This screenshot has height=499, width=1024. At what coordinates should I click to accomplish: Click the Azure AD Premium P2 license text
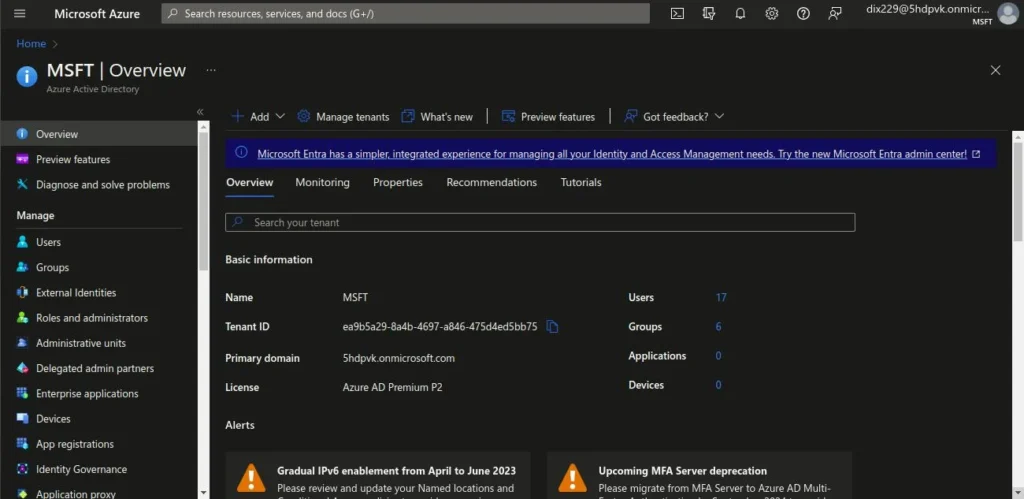[392, 387]
